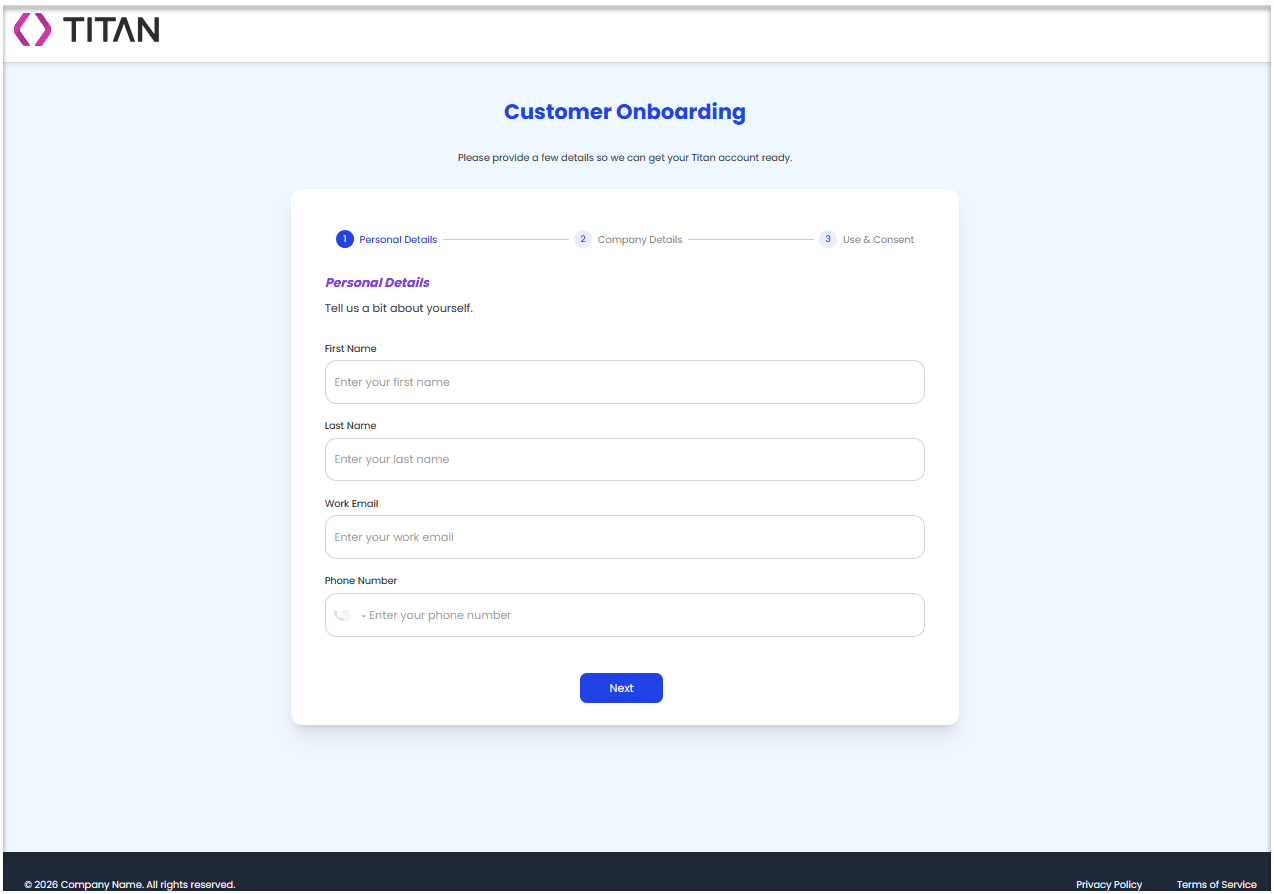Click the Customer Onboarding heading
This screenshot has width=1274, height=894.
coord(624,112)
